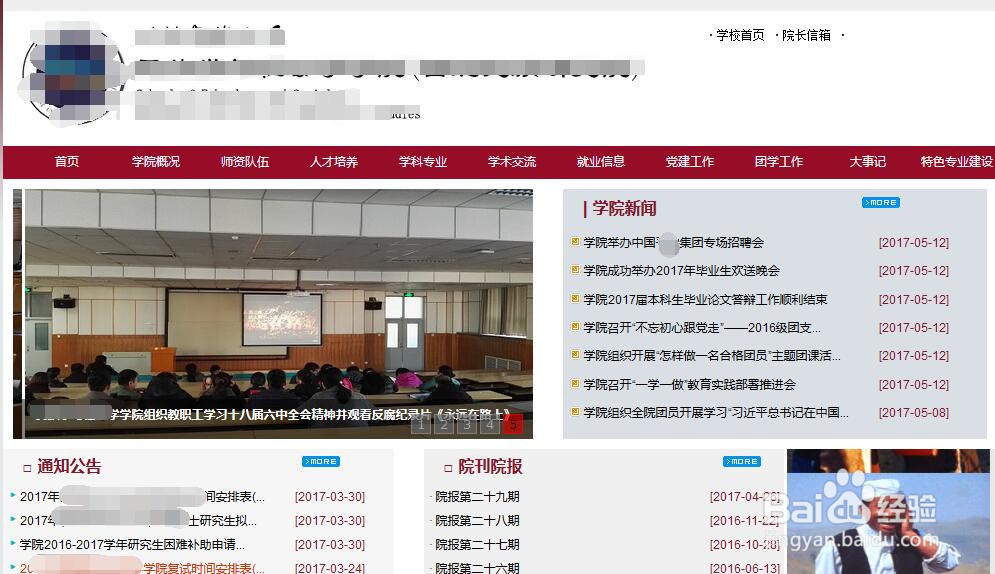Screen dimensions: 995x574
Task: Open 就业信息 navigation item
Action: [600, 162]
